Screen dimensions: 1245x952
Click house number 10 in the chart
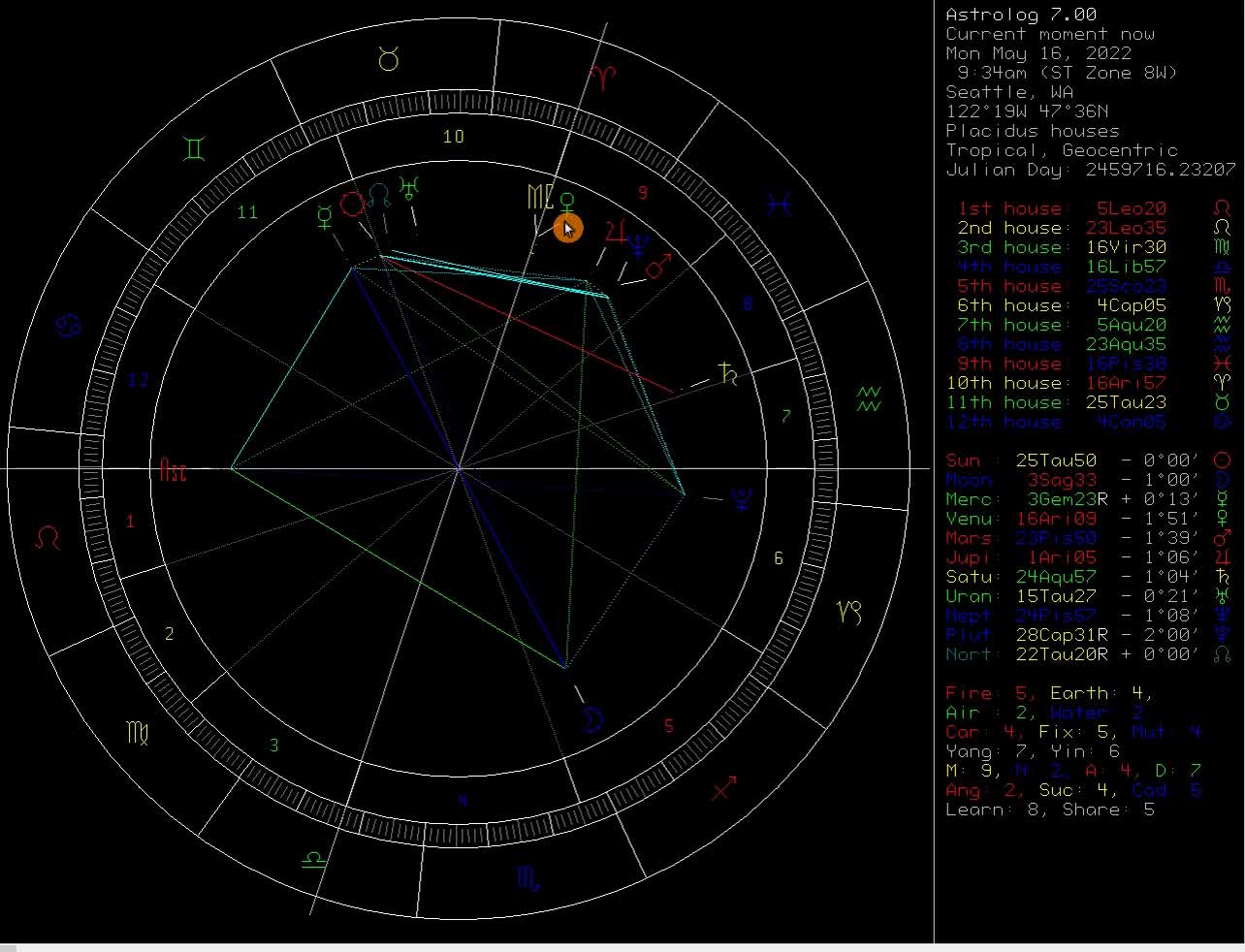[x=453, y=137]
